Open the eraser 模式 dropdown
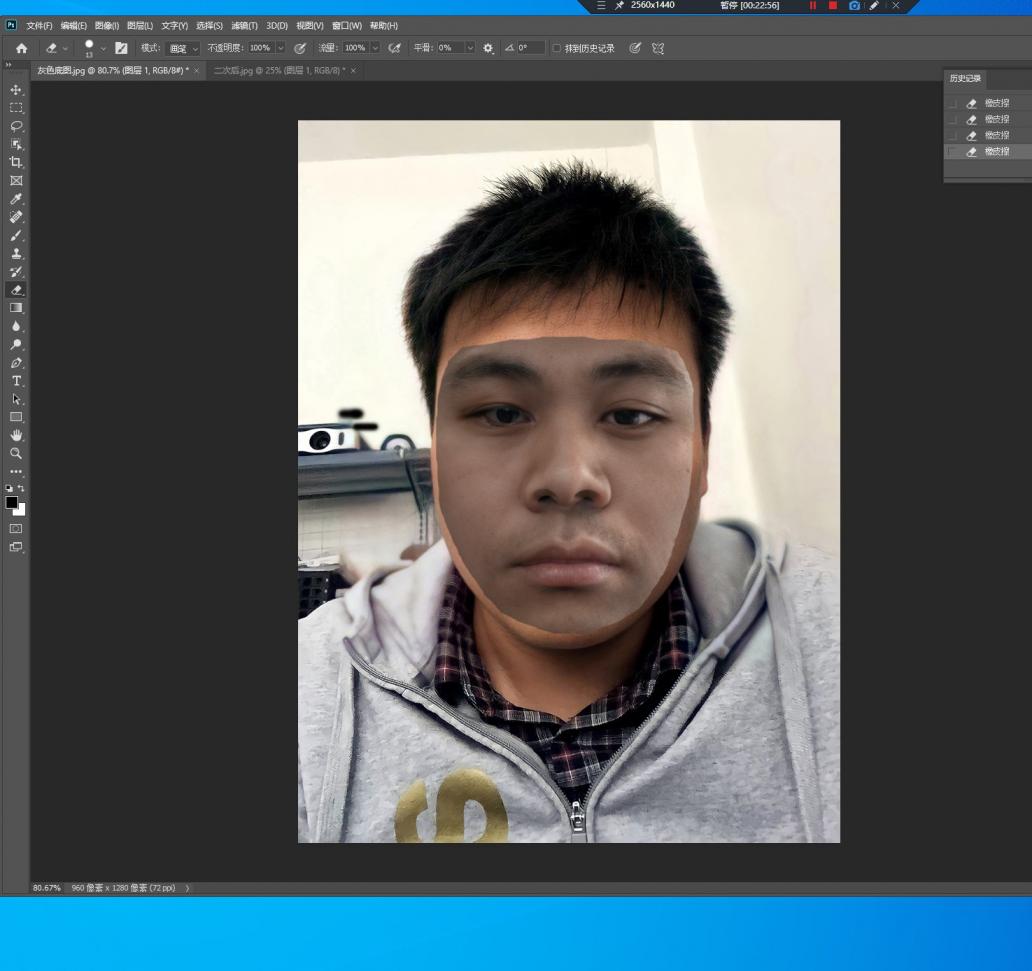 coord(180,47)
